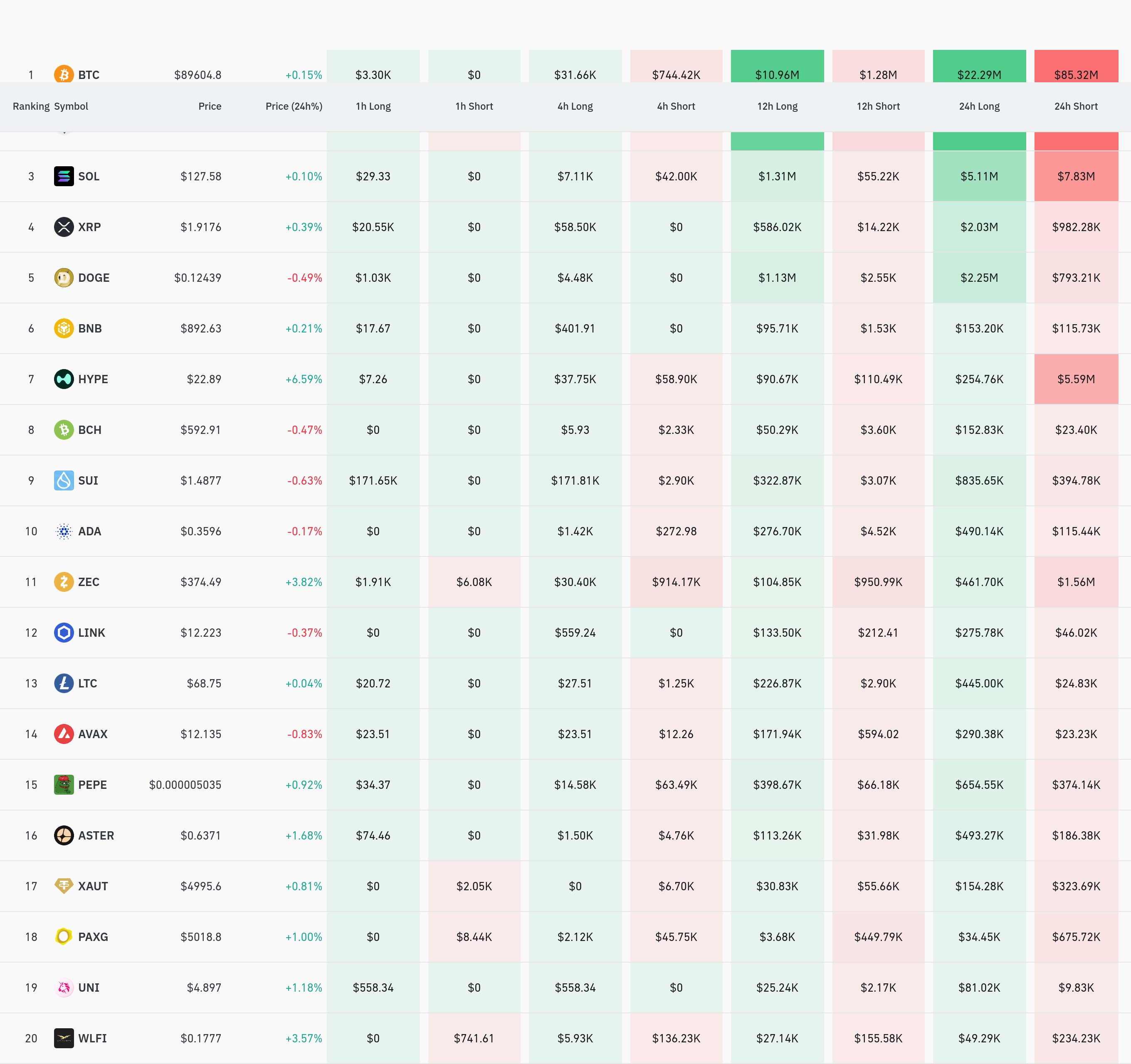Sort by Price (24h%) header
Image resolution: width=1131 pixels, height=1064 pixels.
[294, 106]
